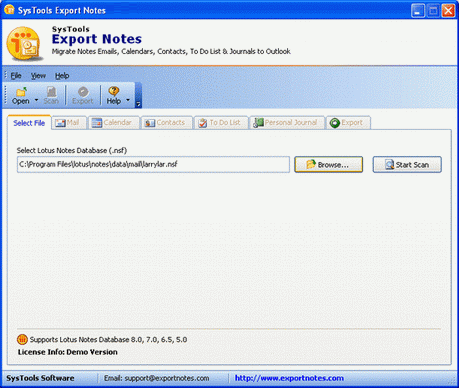
Task: Open the www.exportnotes.com link
Action: point(289,378)
